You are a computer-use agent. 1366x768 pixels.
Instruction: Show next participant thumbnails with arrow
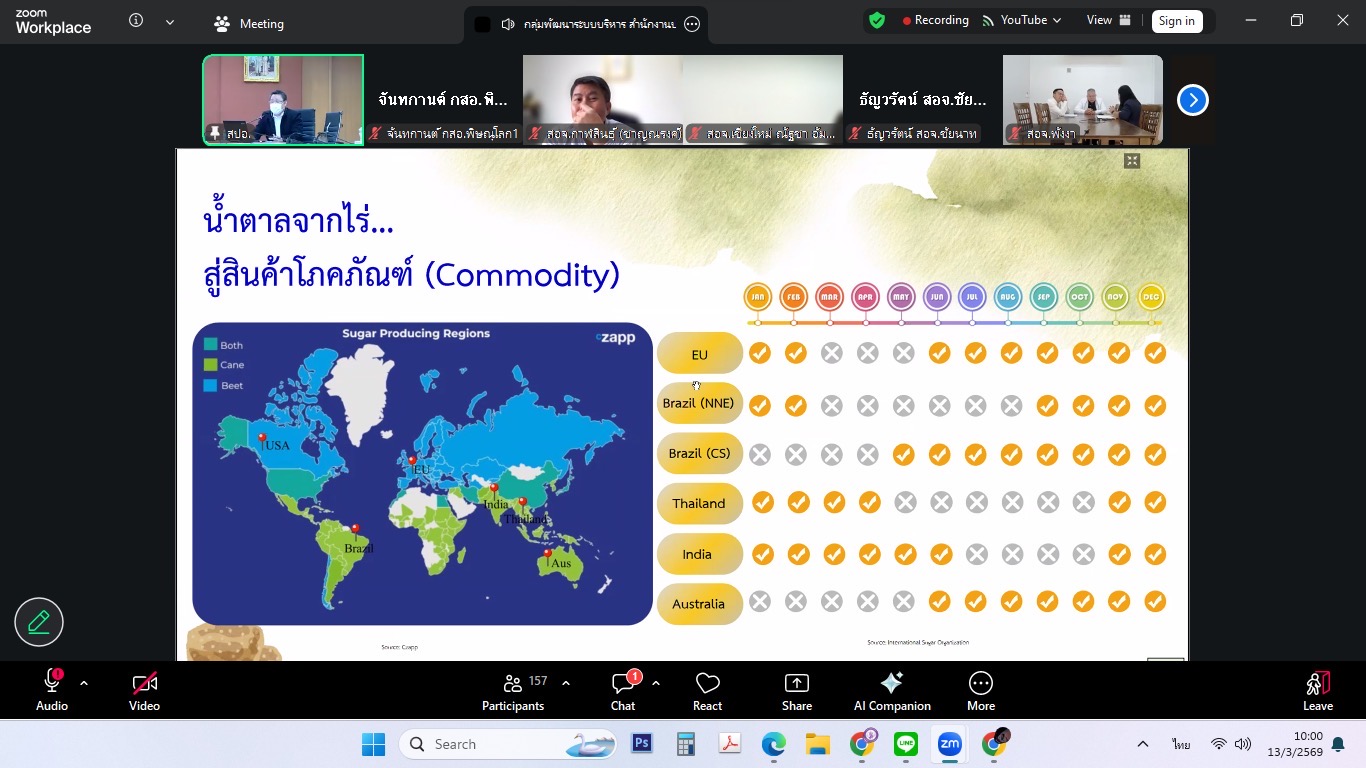[x=1192, y=100]
